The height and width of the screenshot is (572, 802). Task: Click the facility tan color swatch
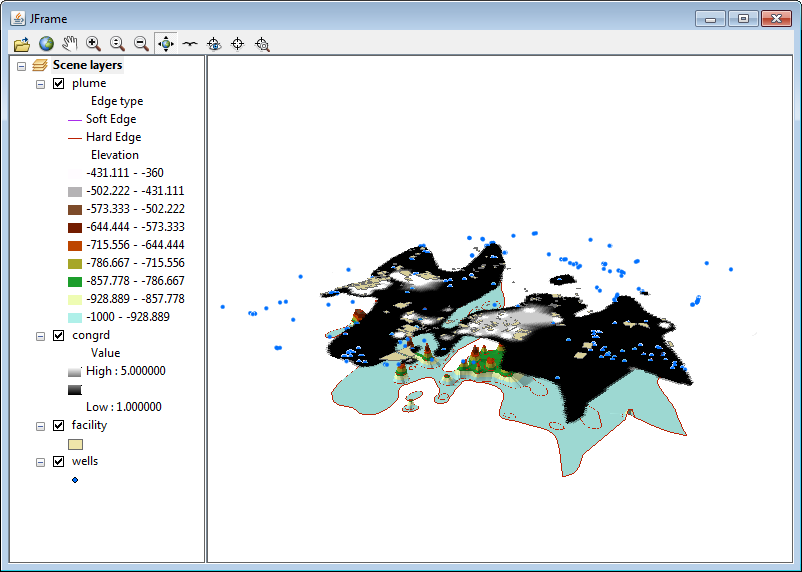click(75, 444)
